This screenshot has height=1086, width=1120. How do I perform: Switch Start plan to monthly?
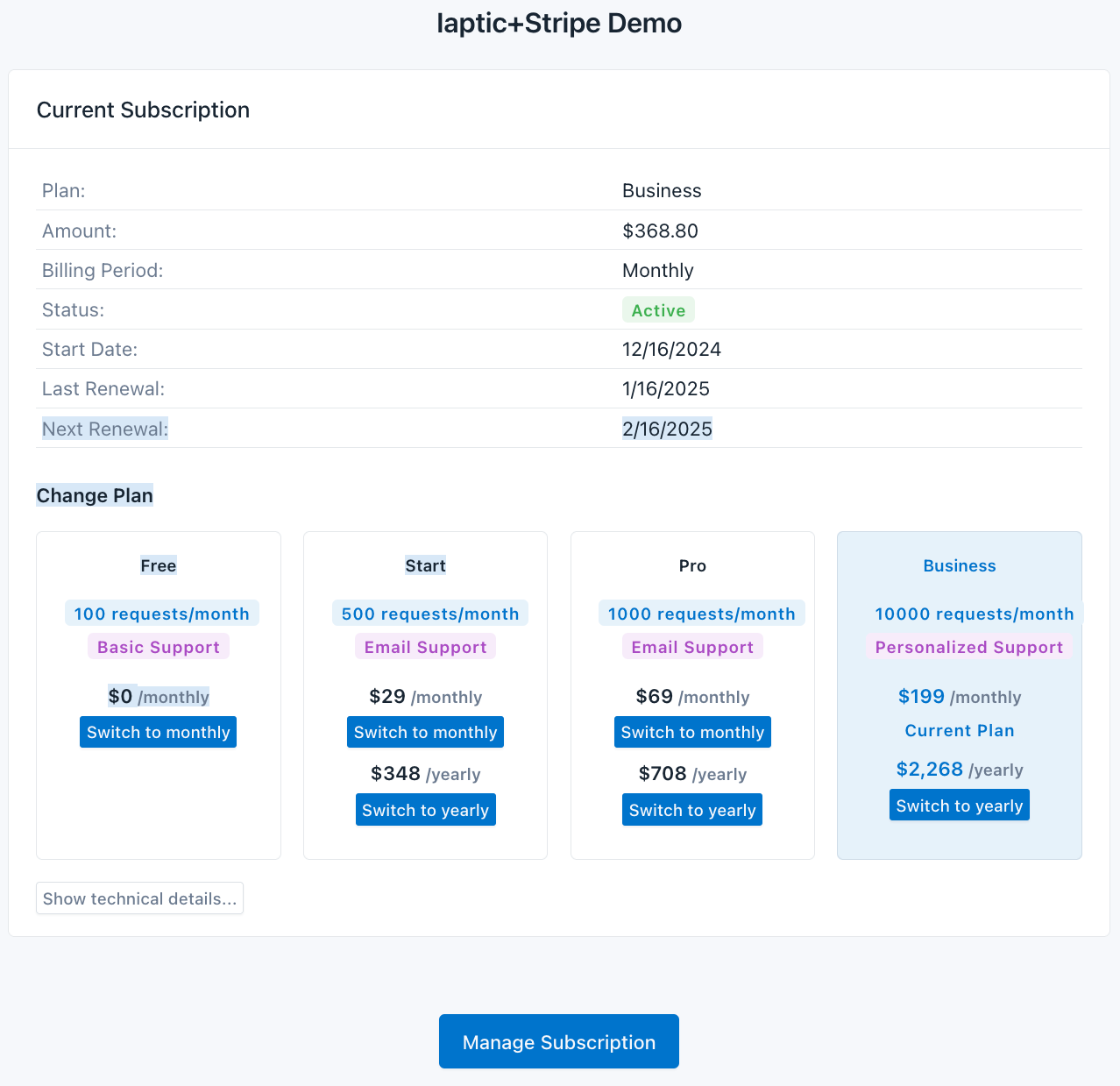(x=425, y=732)
